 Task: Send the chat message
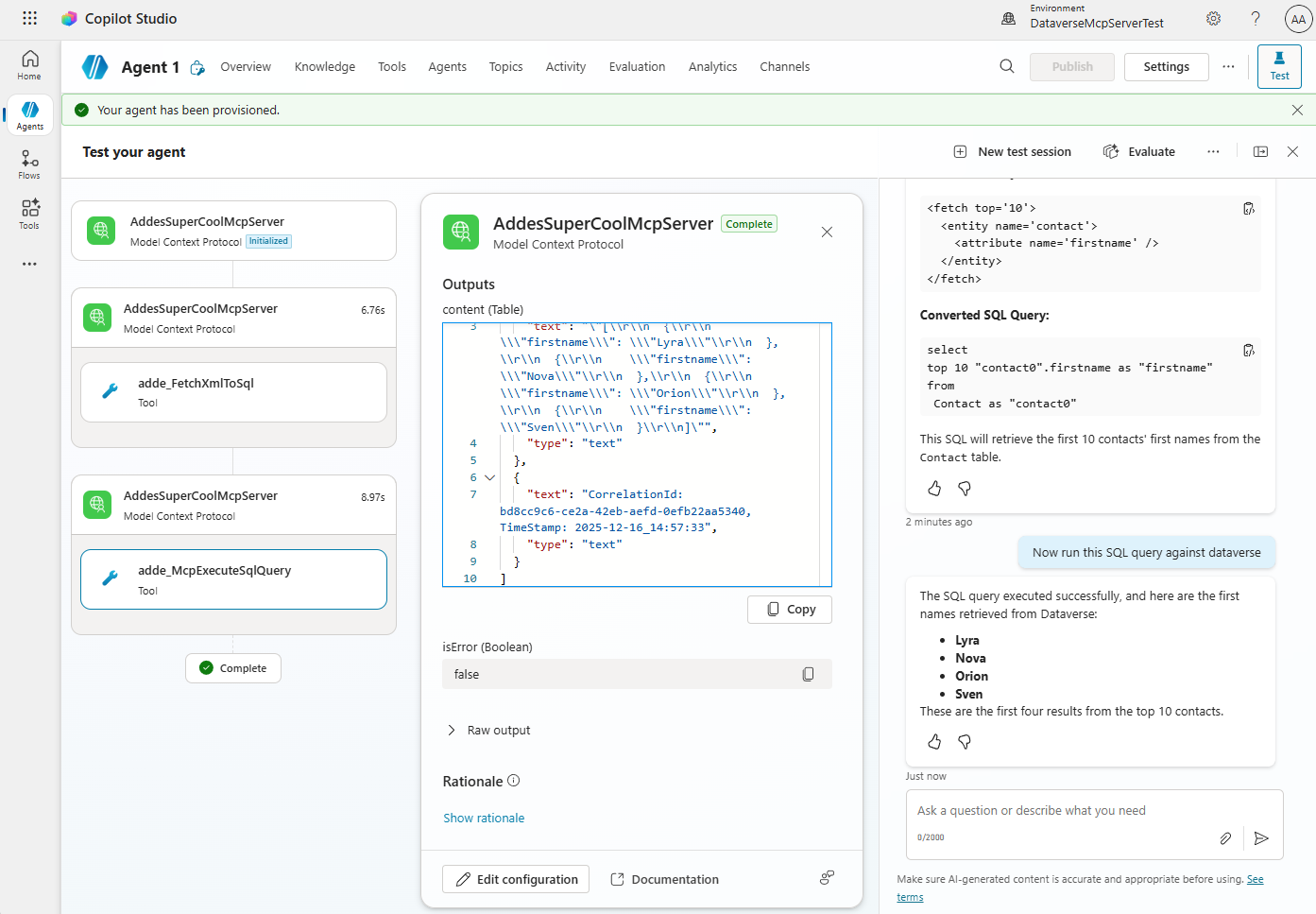[1260, 838]
